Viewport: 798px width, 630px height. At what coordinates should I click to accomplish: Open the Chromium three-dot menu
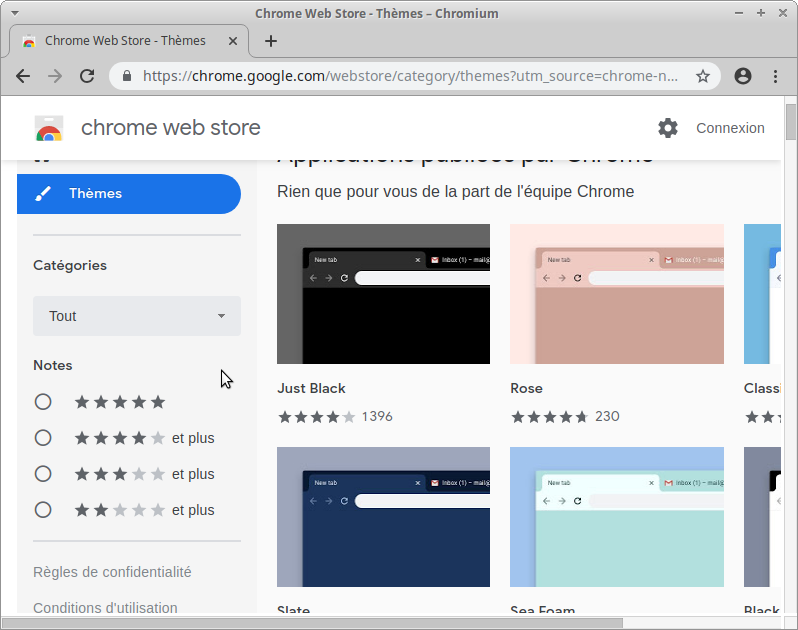[776, 76]
